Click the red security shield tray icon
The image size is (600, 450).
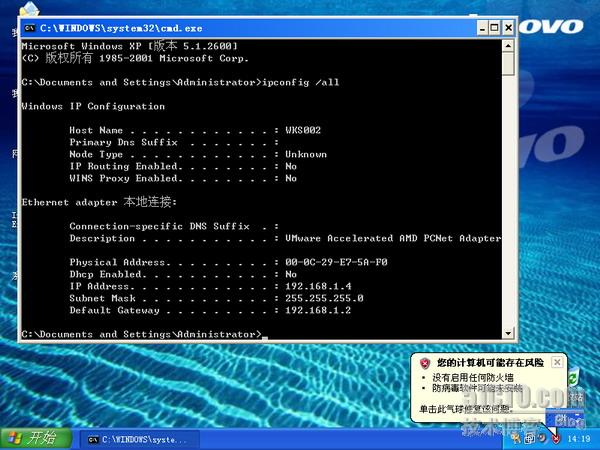coord(556,439)
